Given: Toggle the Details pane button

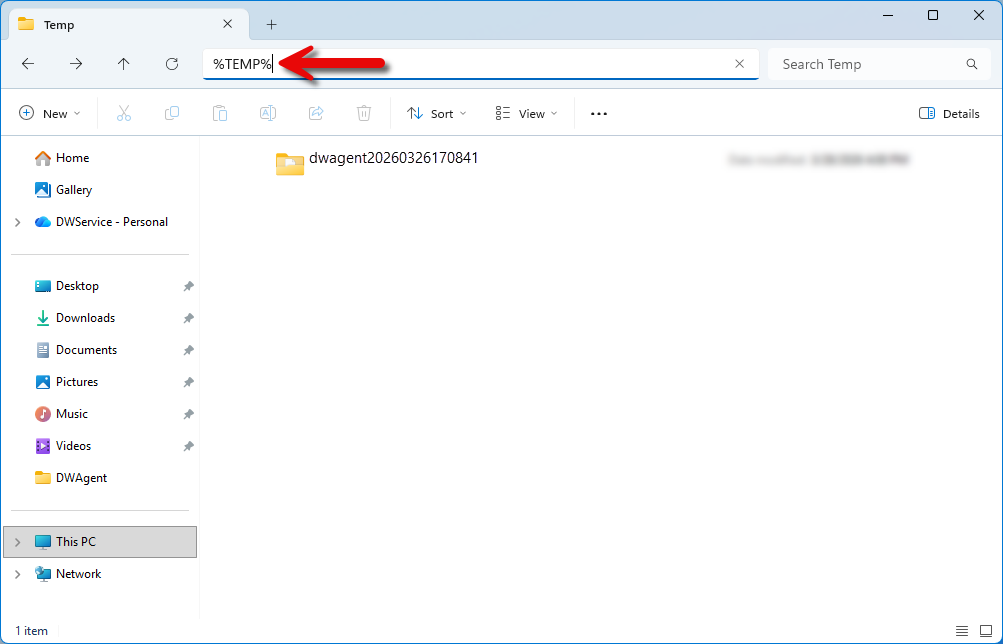Looking at the screenshot, I should pyautogui.click(x=949, y=114).
